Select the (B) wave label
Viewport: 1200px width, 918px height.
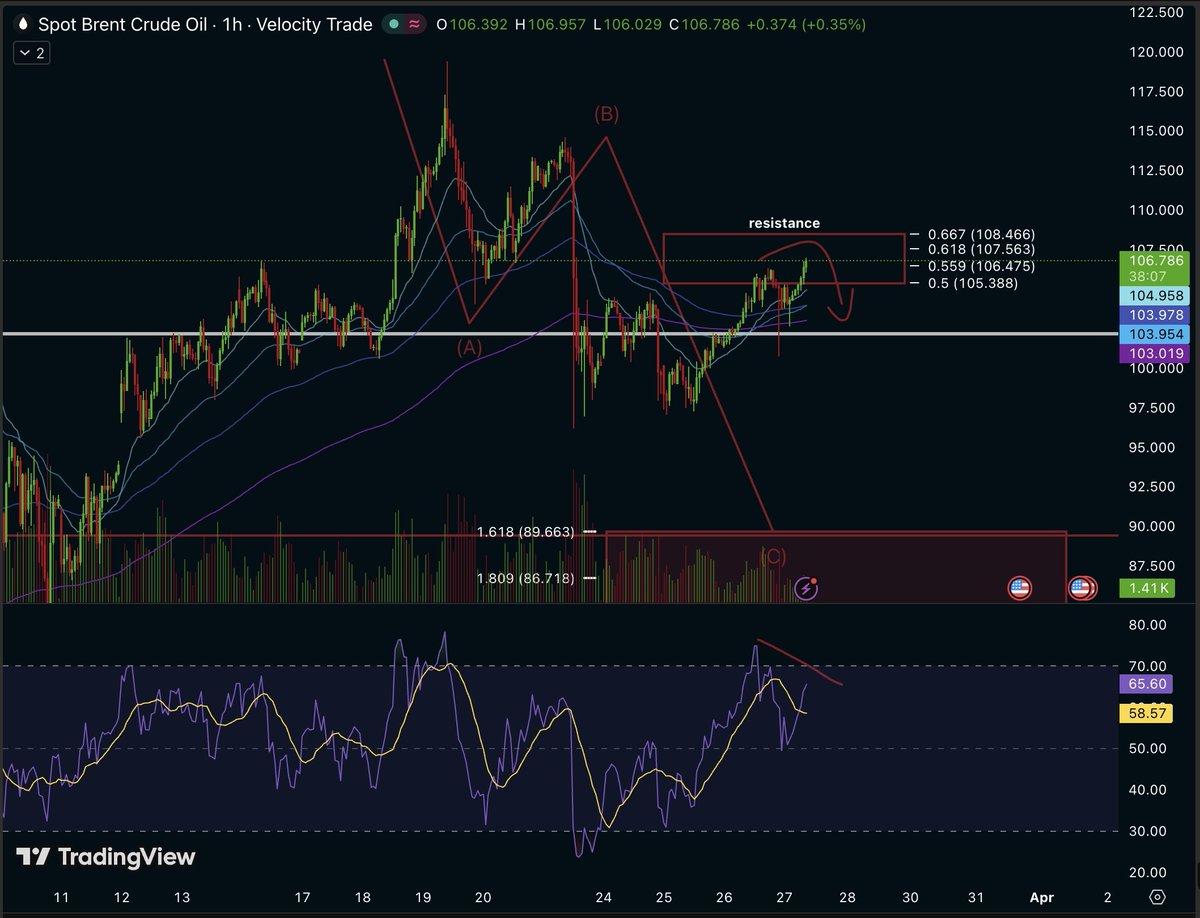pos(606,114)
